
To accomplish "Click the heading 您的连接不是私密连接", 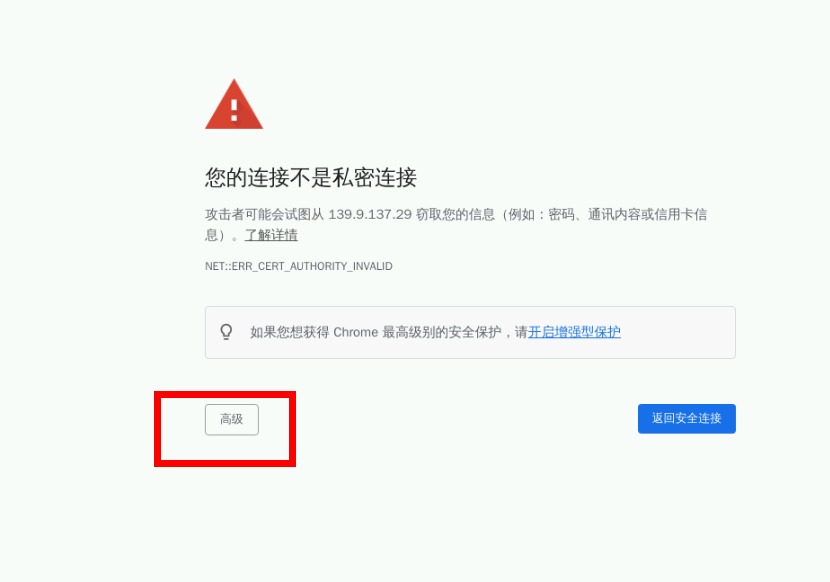I will point(311,177).
